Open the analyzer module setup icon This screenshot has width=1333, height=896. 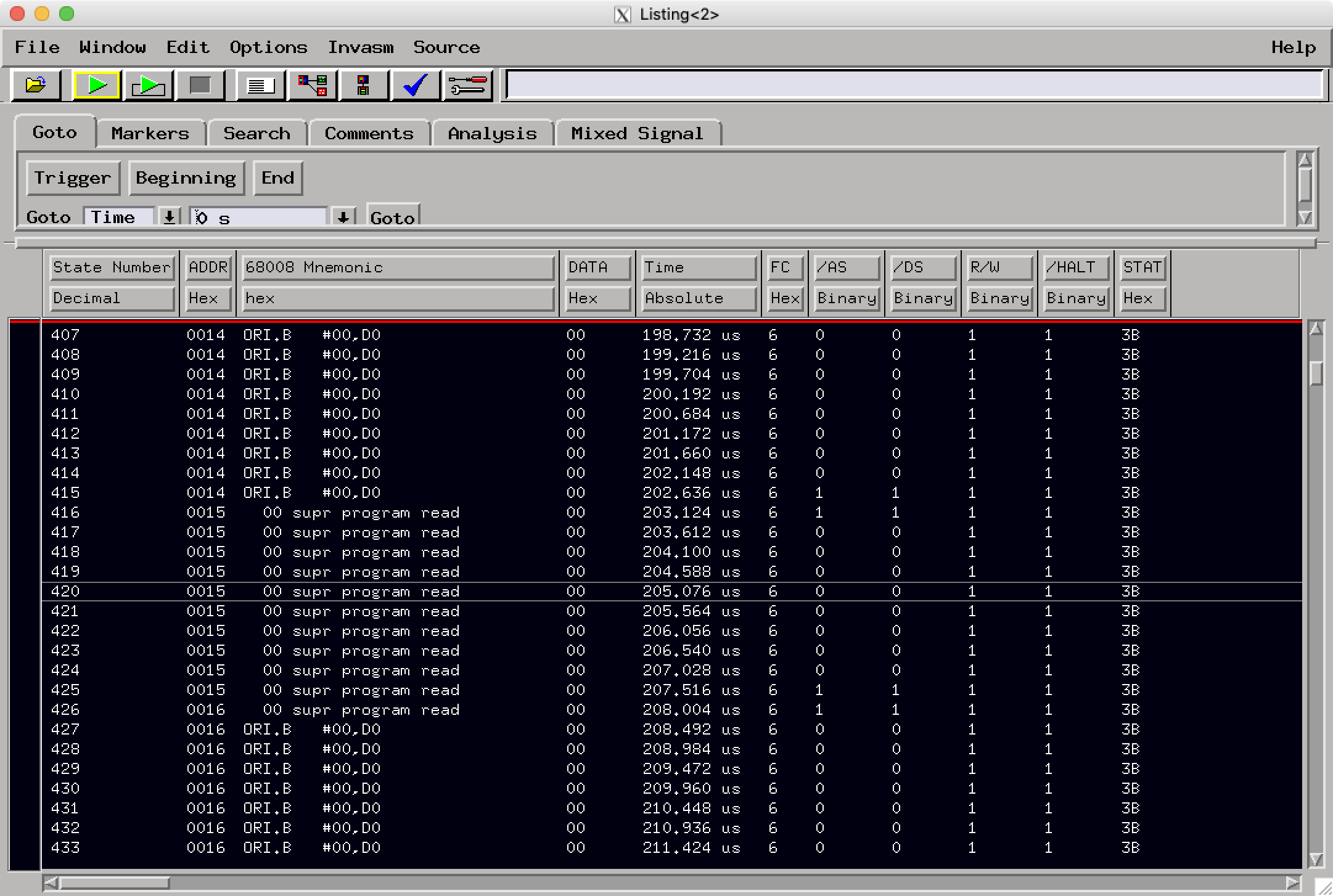(363, 85)
